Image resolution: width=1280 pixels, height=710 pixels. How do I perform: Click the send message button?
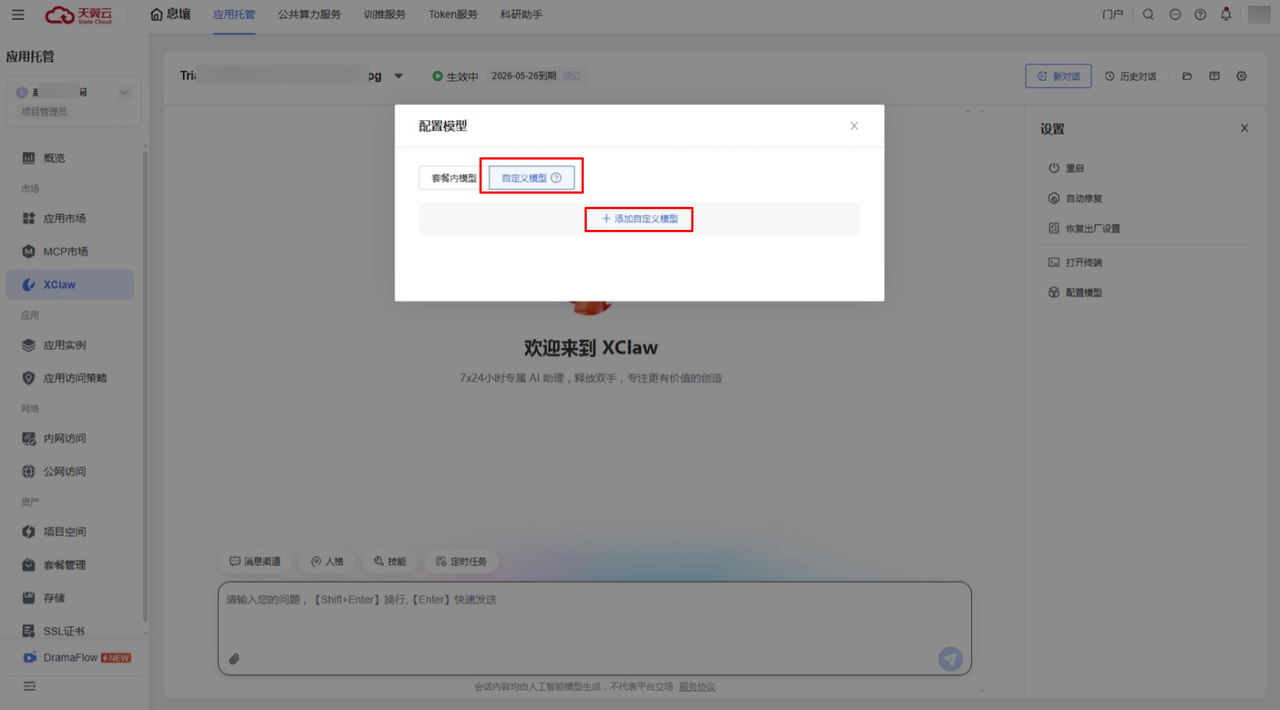pos(950,658)
